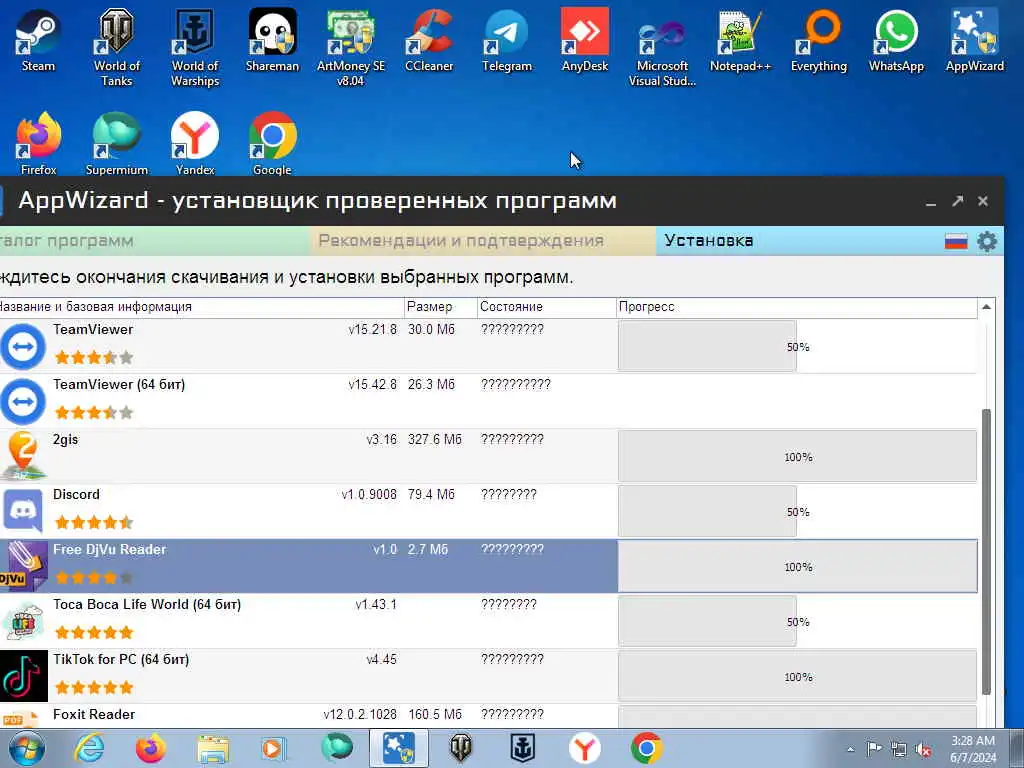1024x768 pixels.
Task: Click the TikTok for PC progress bar
Action: point(797,676)
